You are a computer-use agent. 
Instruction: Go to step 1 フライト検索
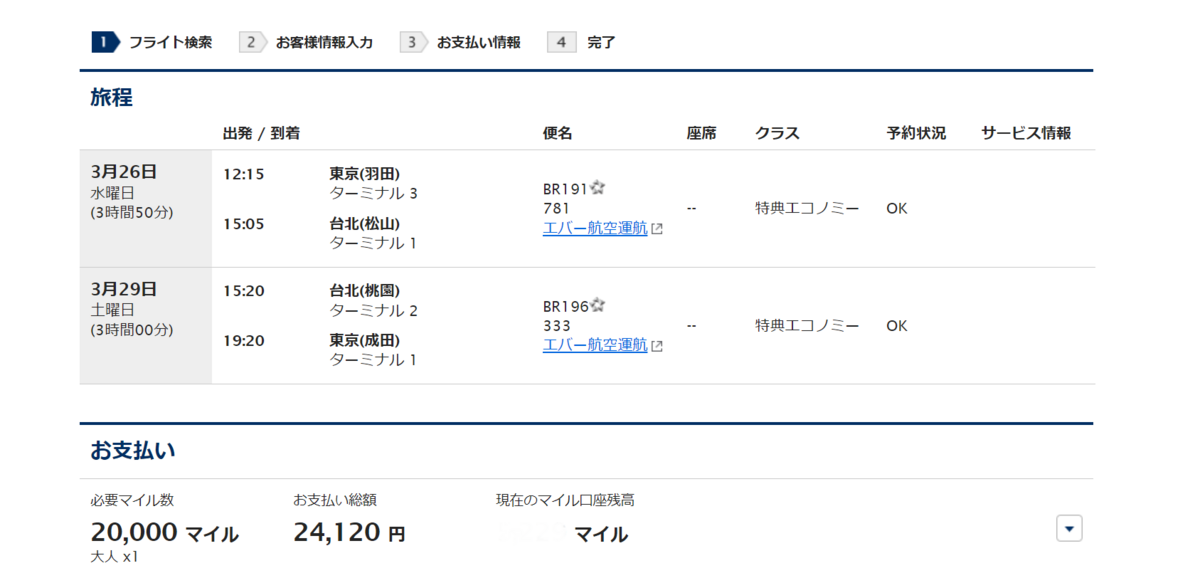[x=152, y=42]
